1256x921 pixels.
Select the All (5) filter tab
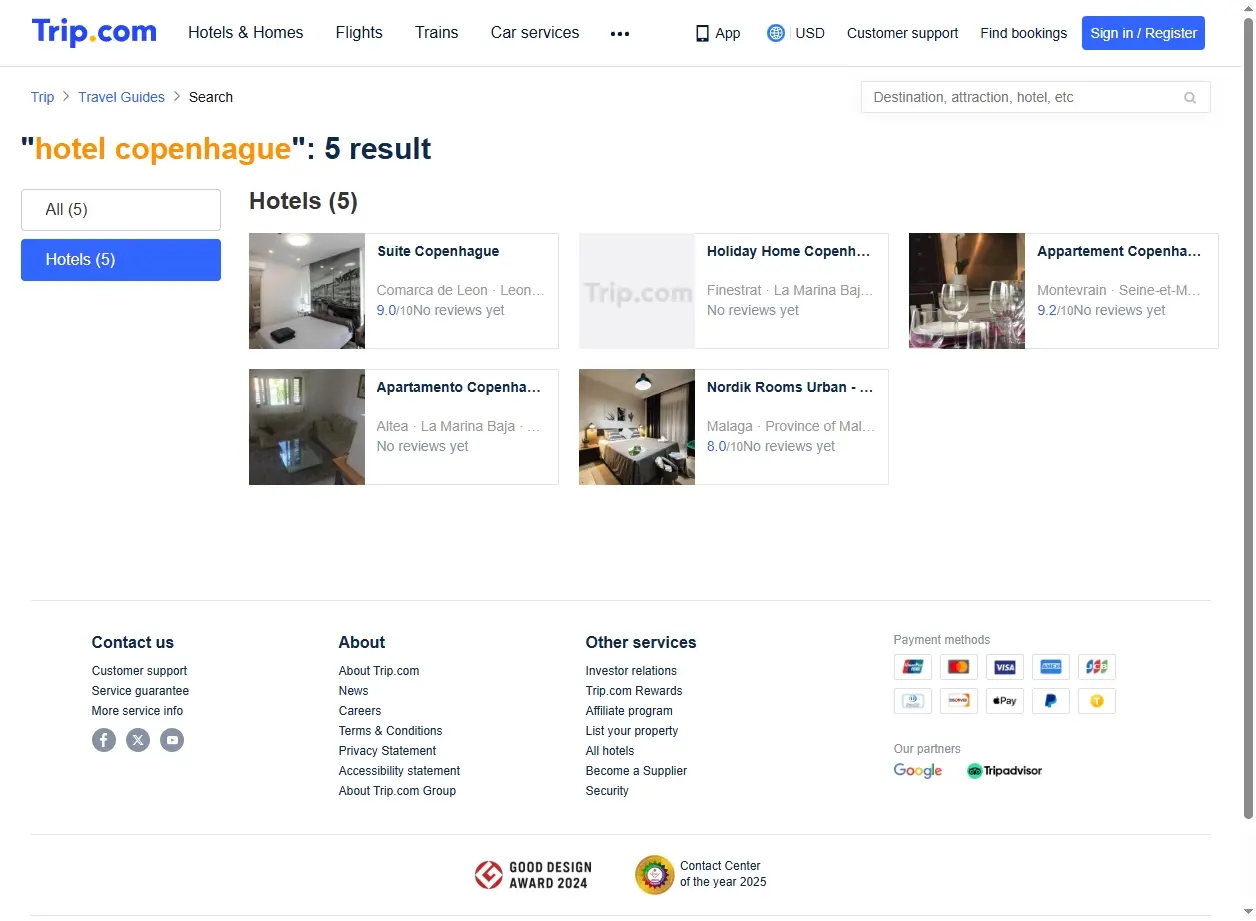(x=121, y=210)
